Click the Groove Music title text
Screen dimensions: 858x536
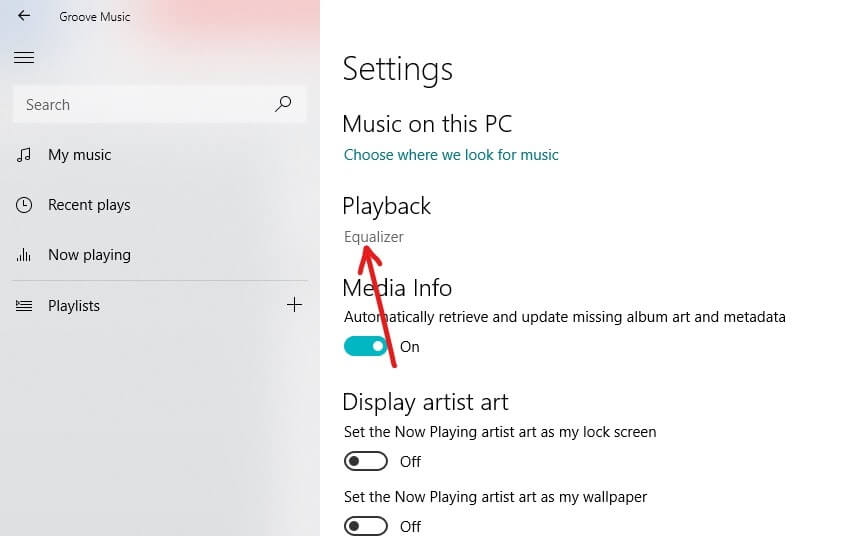click(x=95, y=16)
